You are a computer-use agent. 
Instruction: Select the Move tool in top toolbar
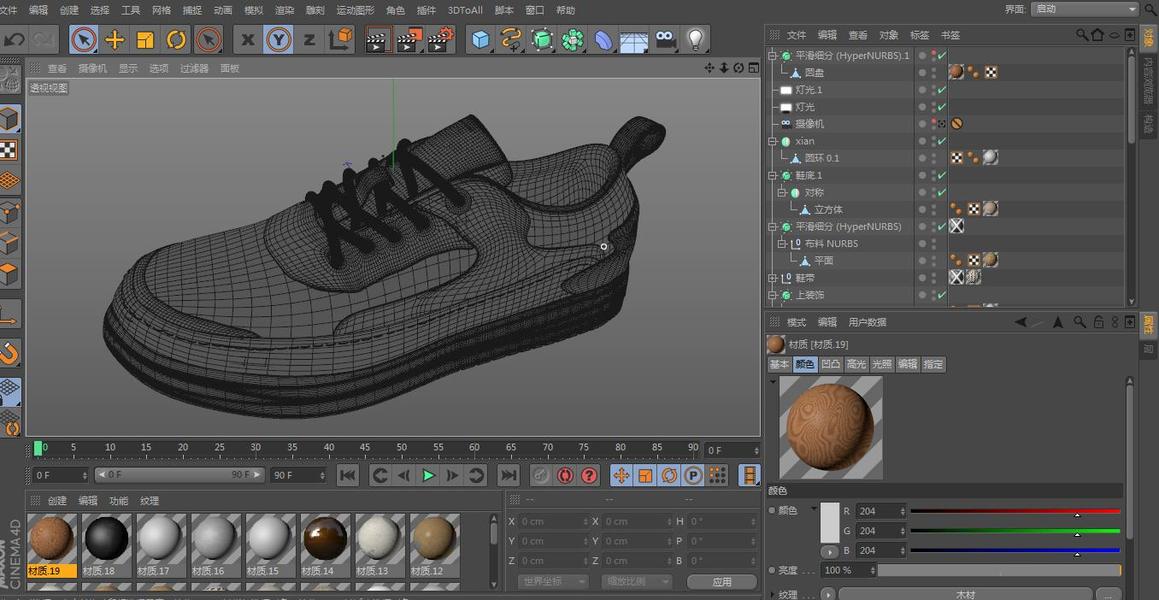[115, 40]
